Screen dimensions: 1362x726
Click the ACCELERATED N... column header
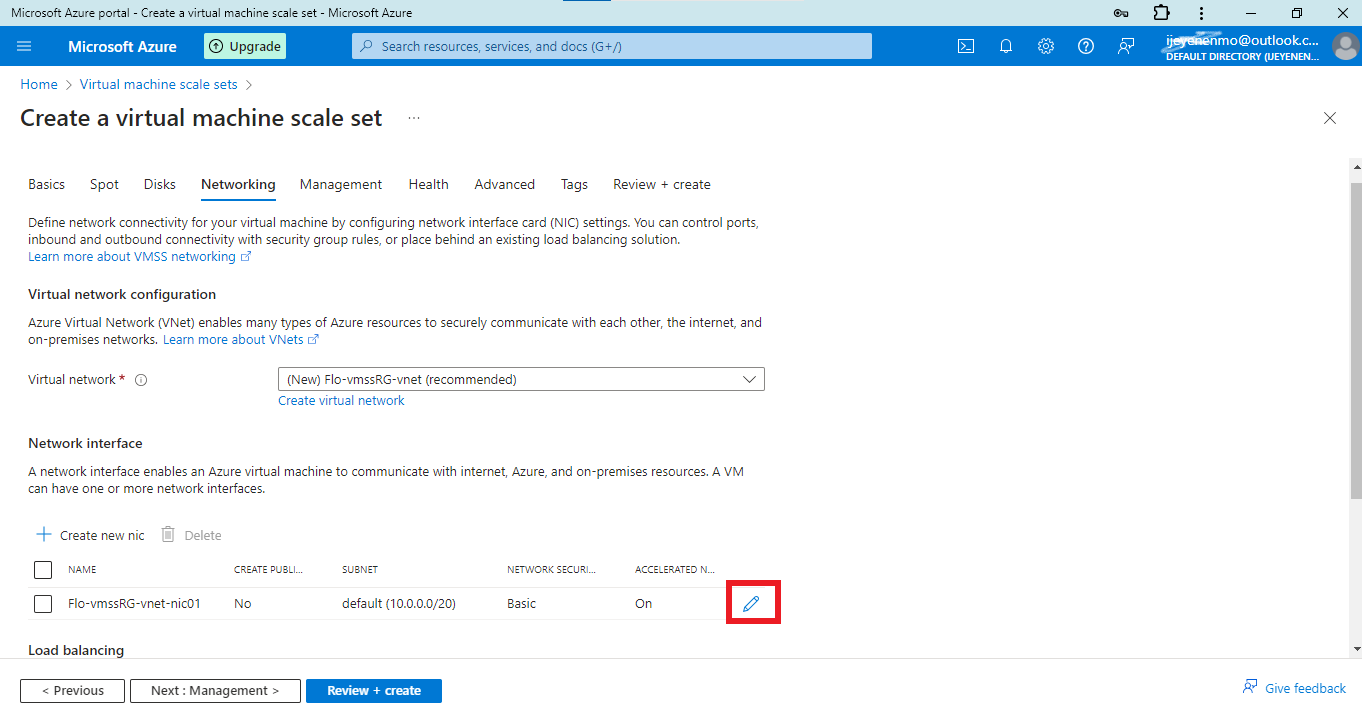click(x=674, y=569)
